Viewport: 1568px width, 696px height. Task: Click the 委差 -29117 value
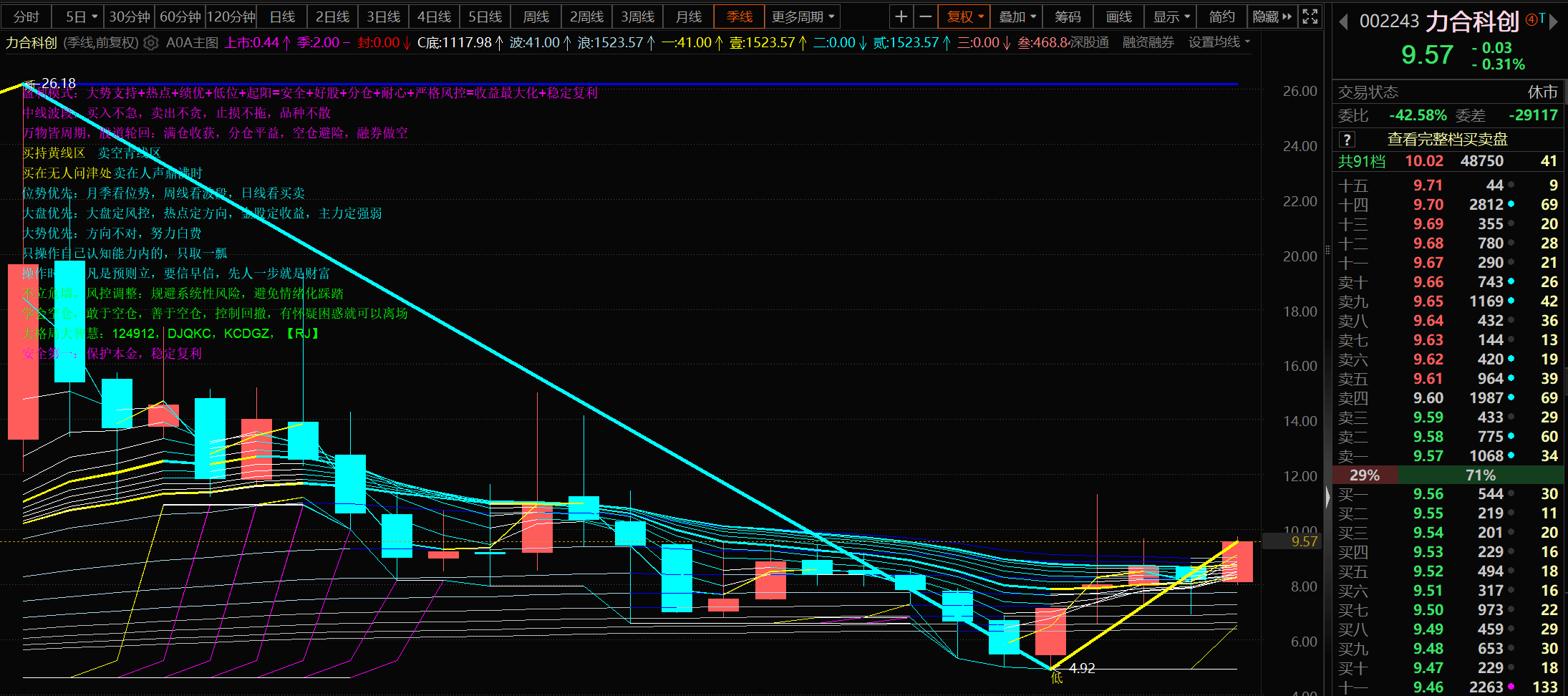coord(1533,115)
